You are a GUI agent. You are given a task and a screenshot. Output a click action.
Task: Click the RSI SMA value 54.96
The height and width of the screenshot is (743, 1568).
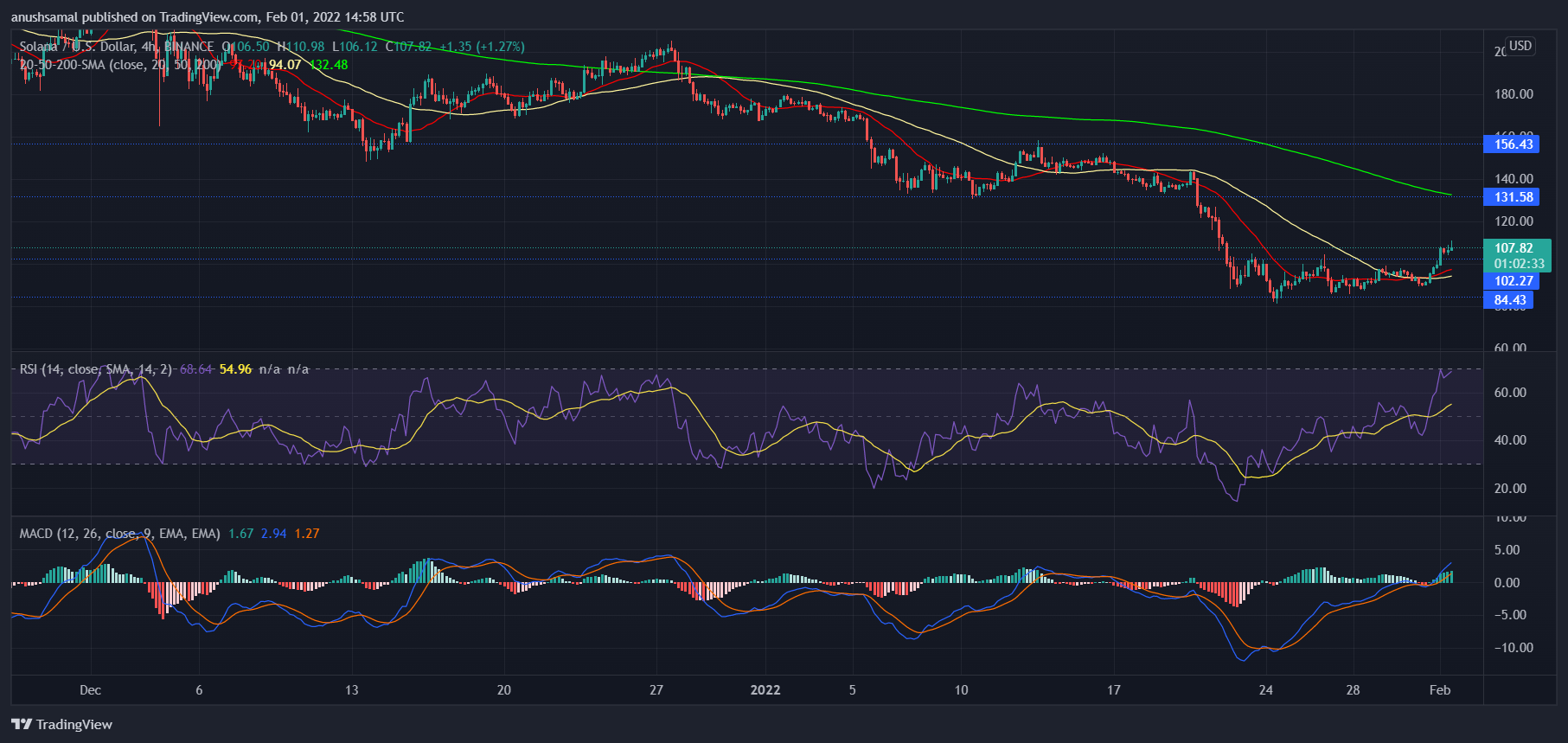tap(235, 369)
